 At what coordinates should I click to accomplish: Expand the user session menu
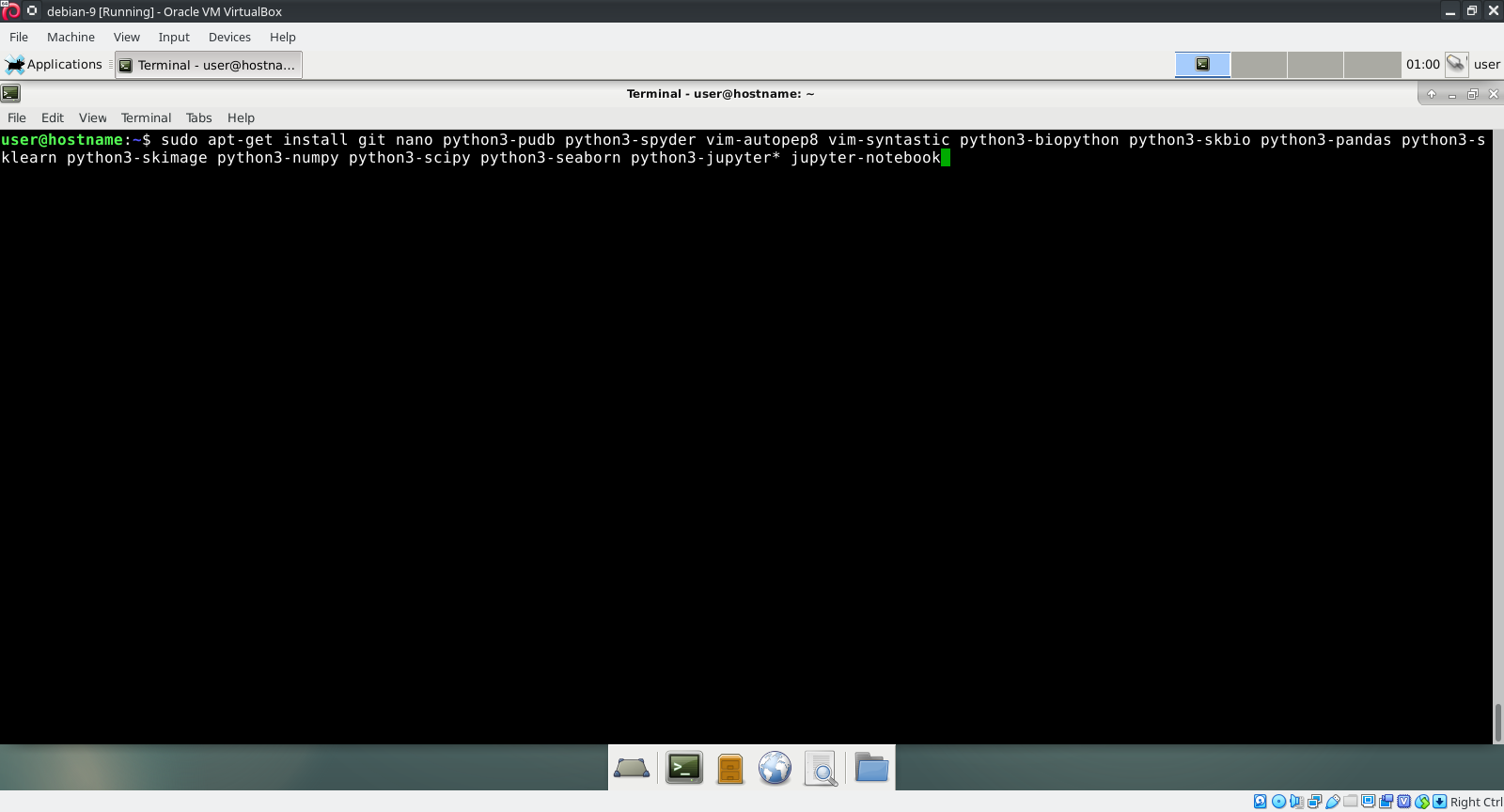click(1486, 64)
